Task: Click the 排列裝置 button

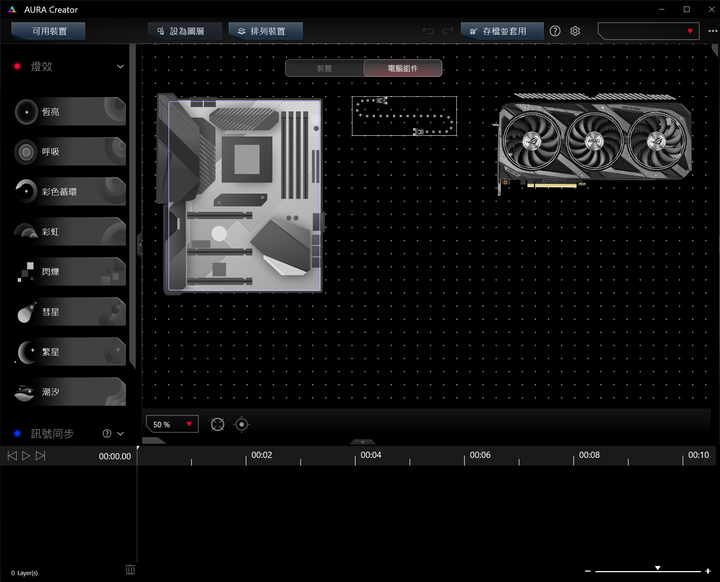Action: click(265, 31)
